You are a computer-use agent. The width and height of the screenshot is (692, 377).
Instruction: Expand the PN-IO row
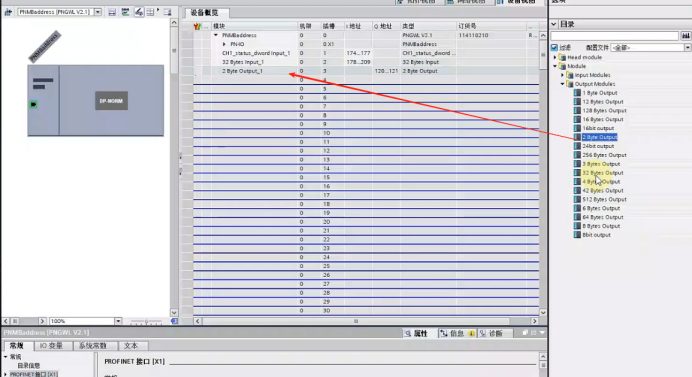(x=224, y=44)
